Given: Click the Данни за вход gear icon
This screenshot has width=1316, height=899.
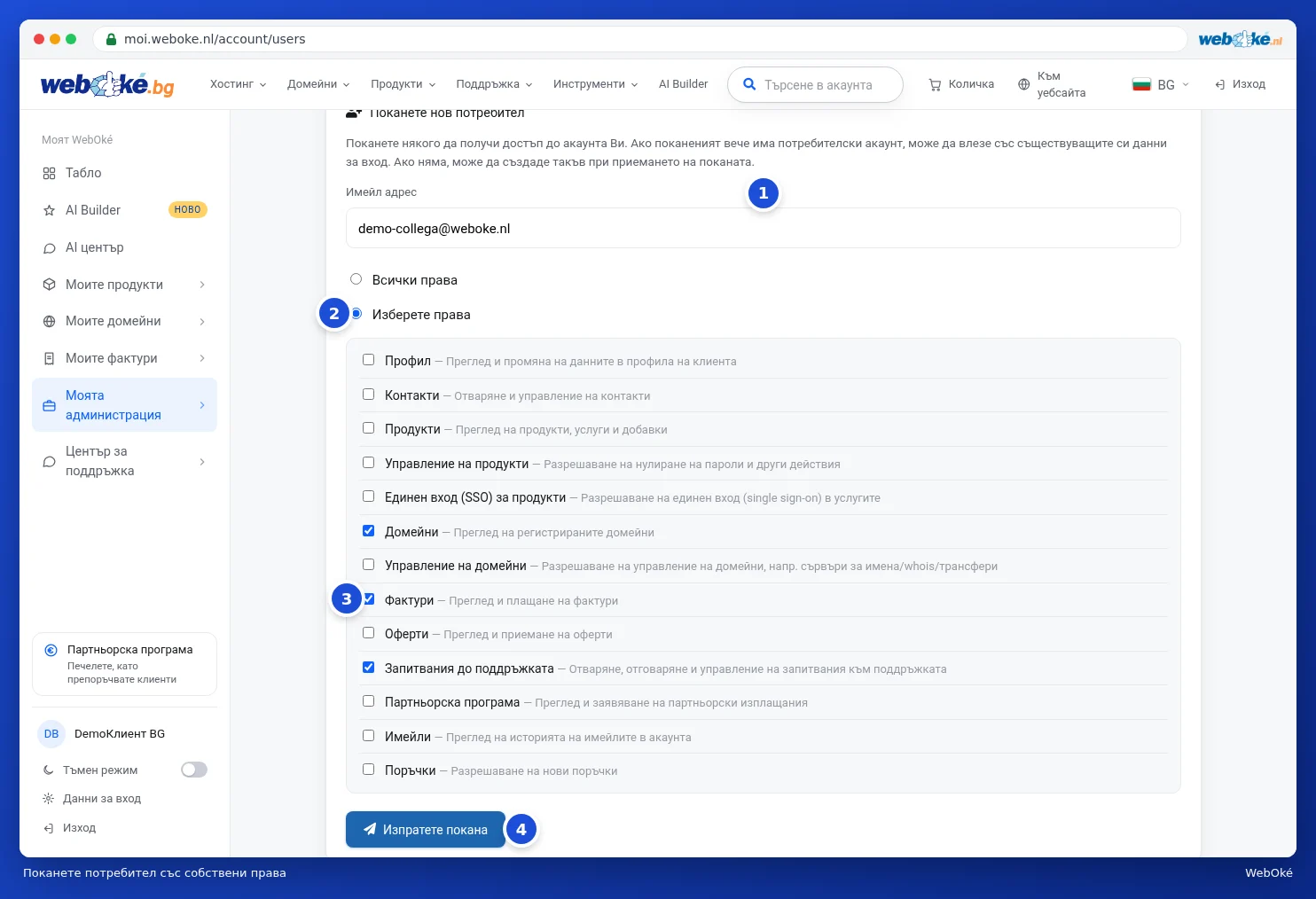Looking at the screenshot, I should (49, 799).
